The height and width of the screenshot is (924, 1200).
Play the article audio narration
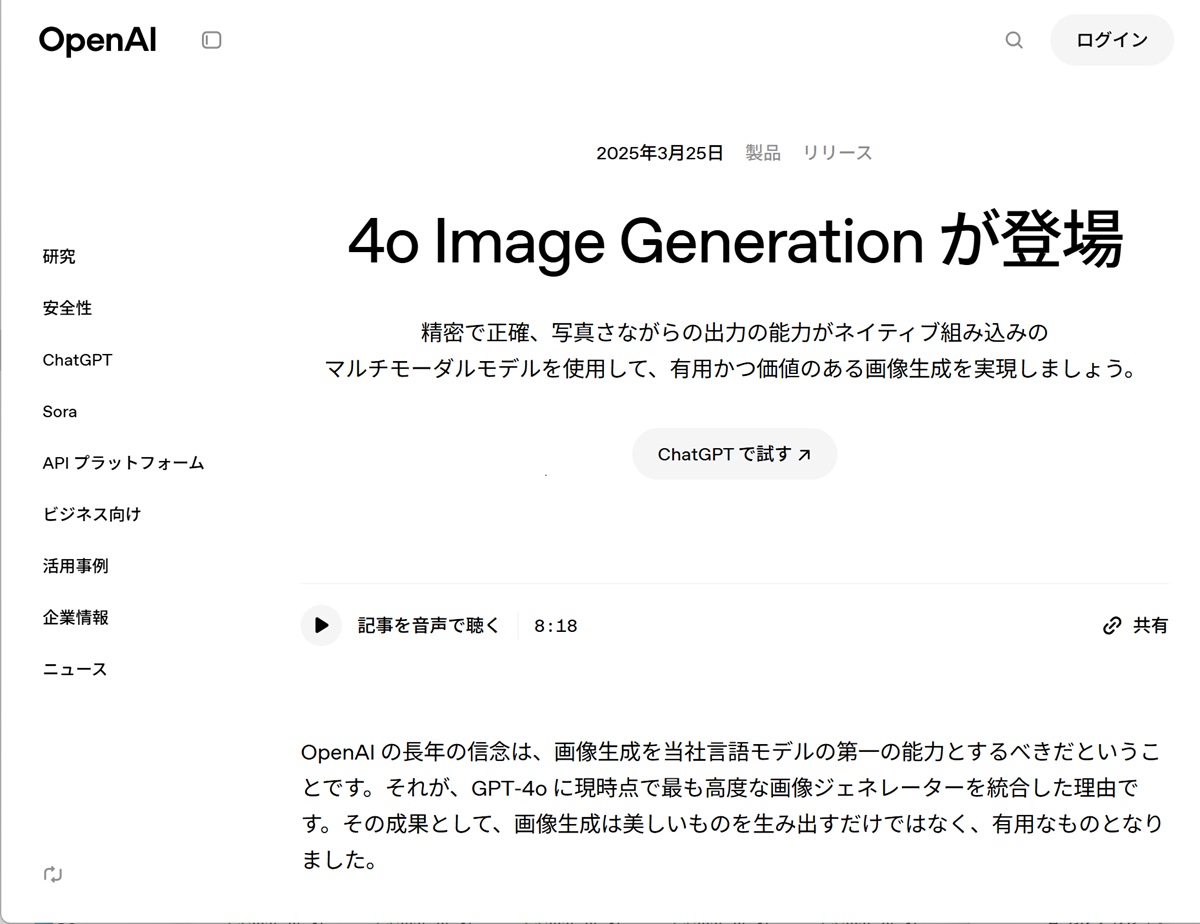(x=321, y=625)
